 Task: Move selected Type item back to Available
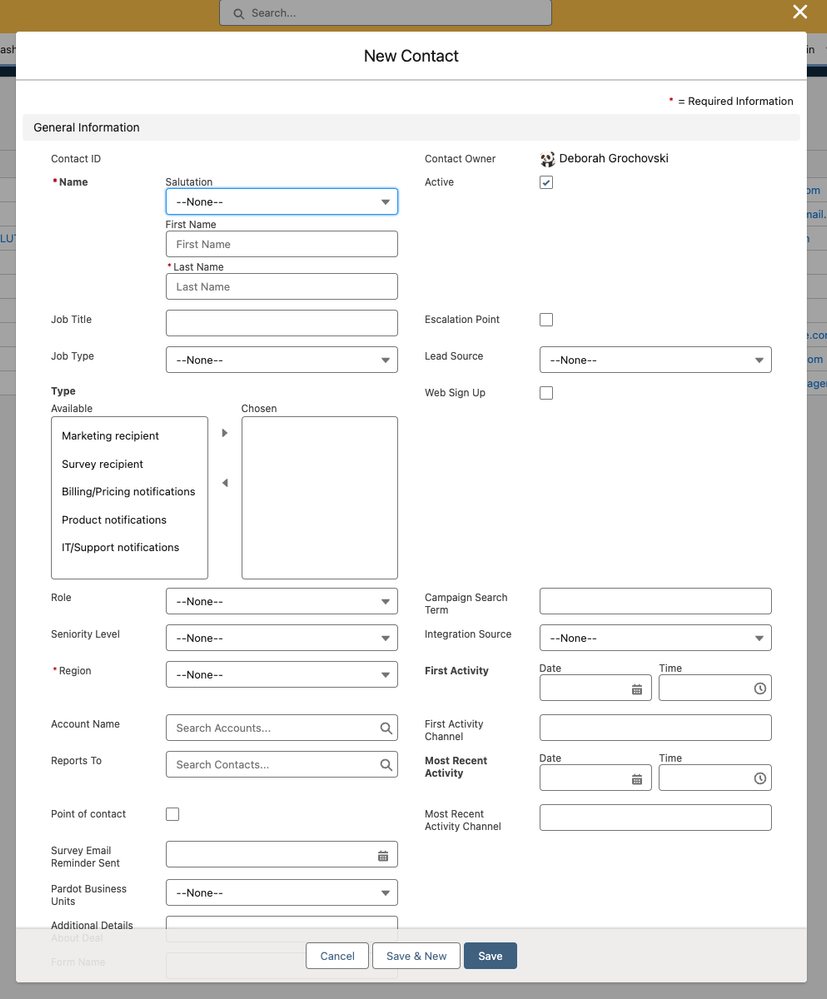[224, 483]
